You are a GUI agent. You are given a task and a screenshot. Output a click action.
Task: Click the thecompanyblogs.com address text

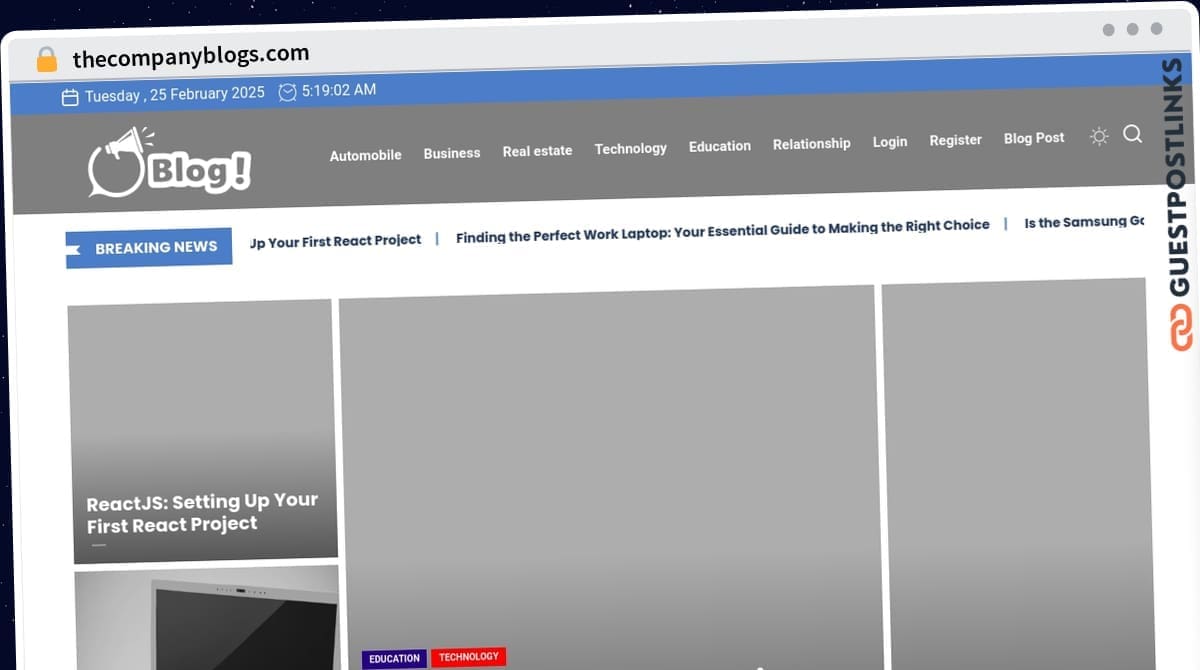point(190,56)
